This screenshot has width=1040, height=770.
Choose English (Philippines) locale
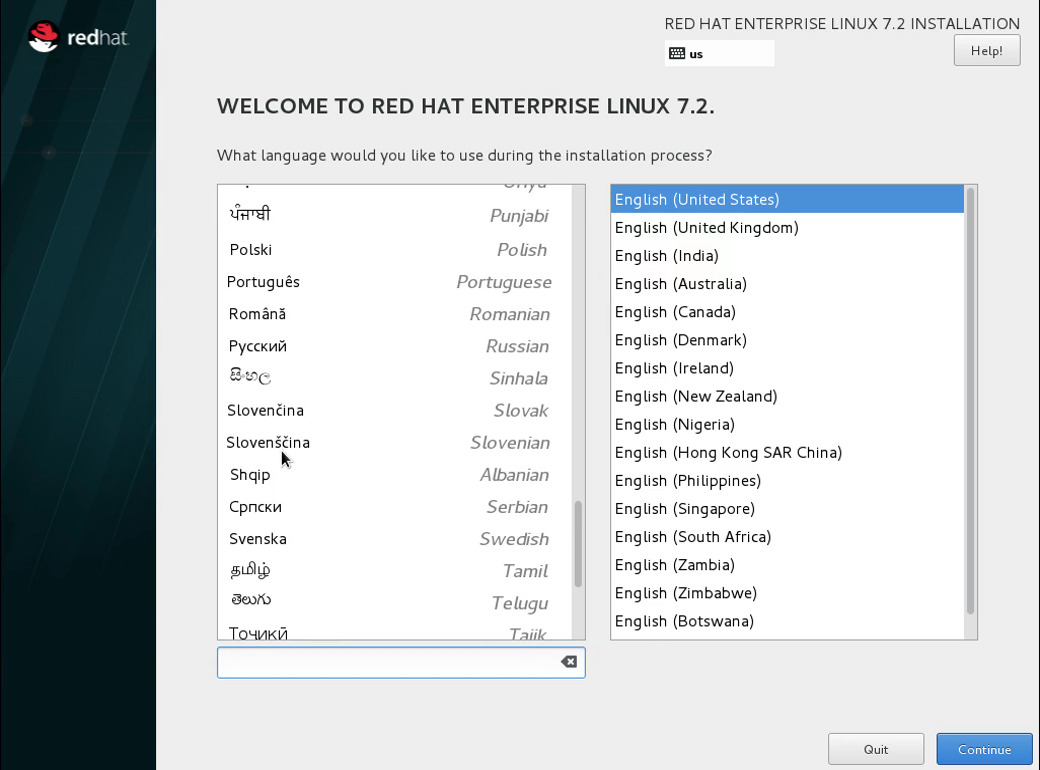click(x=787, y=481)
